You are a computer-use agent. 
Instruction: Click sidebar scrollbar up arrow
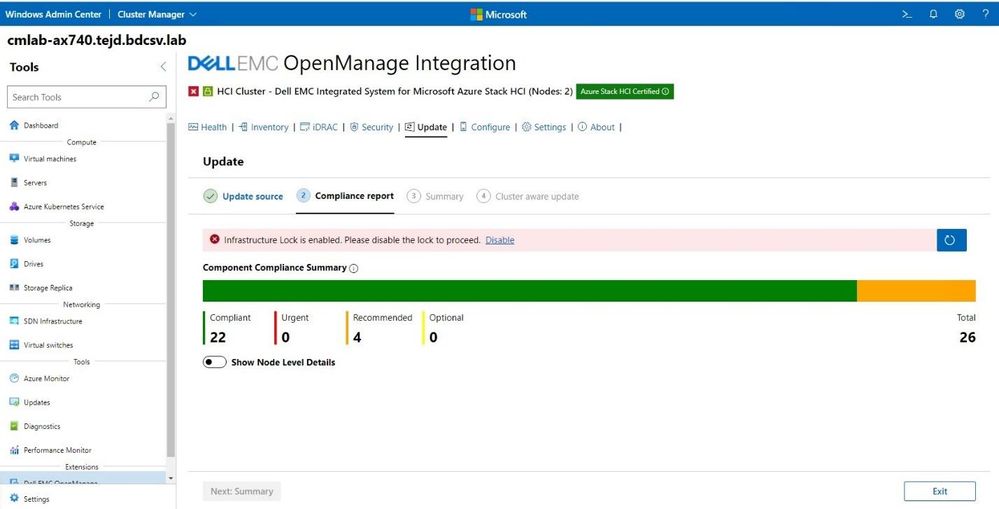(x=170, y=118)
